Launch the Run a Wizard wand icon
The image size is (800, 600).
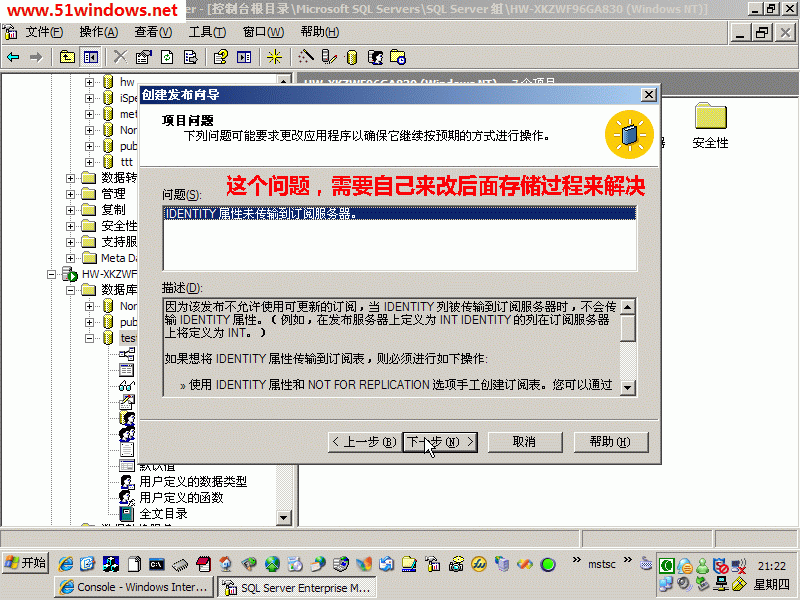pyautogui.click(x=306, y=57)
